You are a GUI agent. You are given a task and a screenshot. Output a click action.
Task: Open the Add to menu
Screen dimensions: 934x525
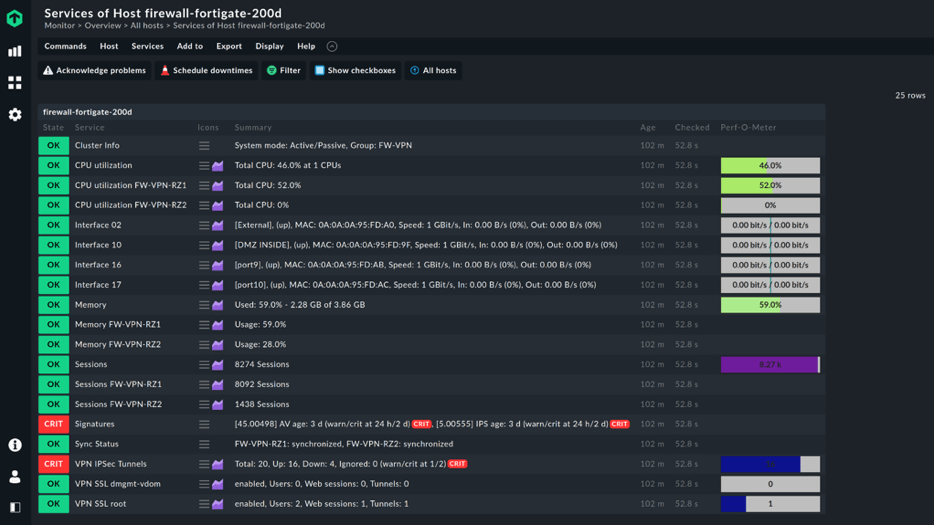coord(189,46)
